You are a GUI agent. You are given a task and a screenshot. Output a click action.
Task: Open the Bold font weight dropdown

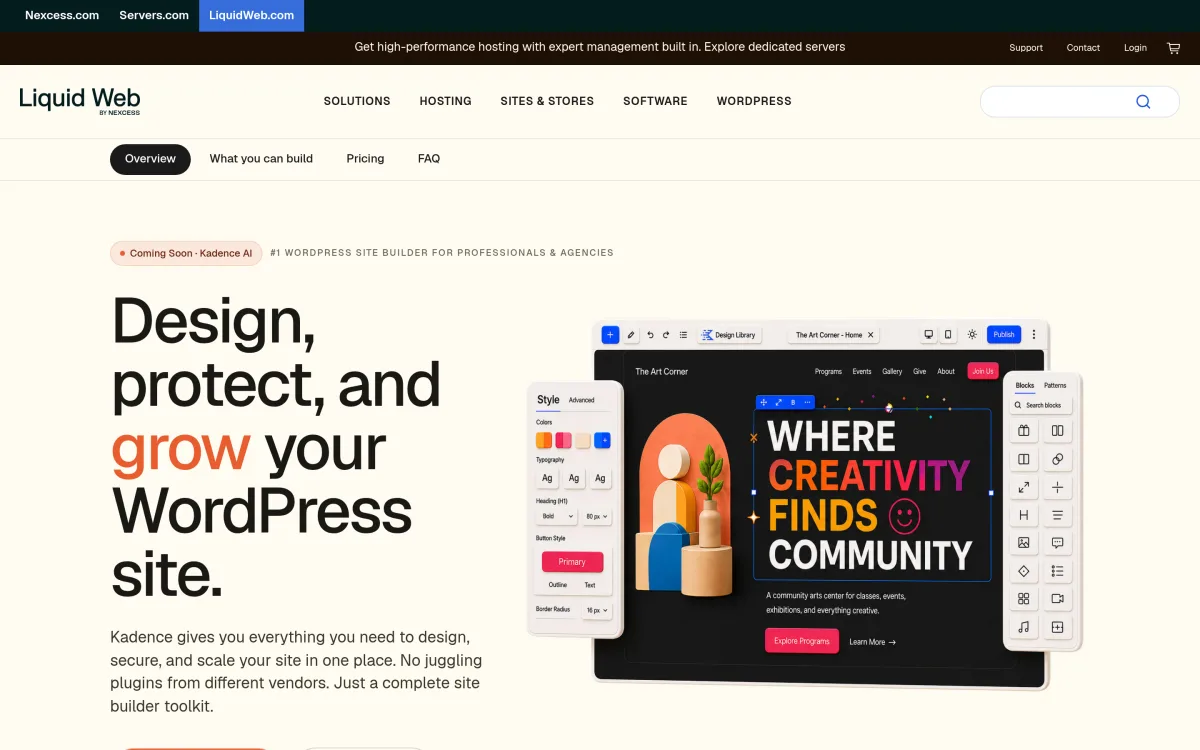point(557,517)
